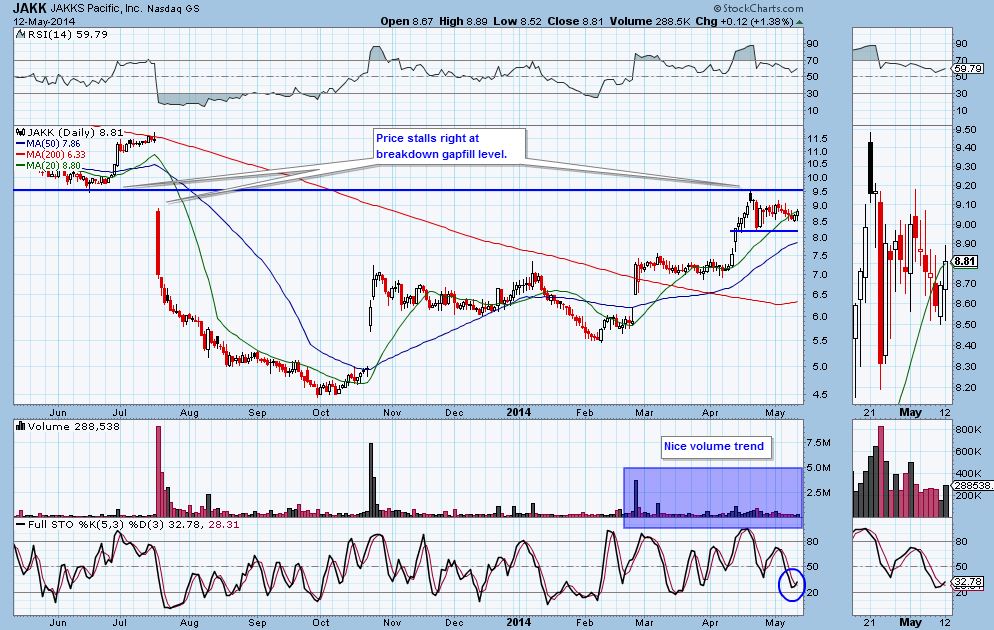Click the boxed '8.81' last-price tag
The height and width of the screenshot is (630, 994).
965,261
